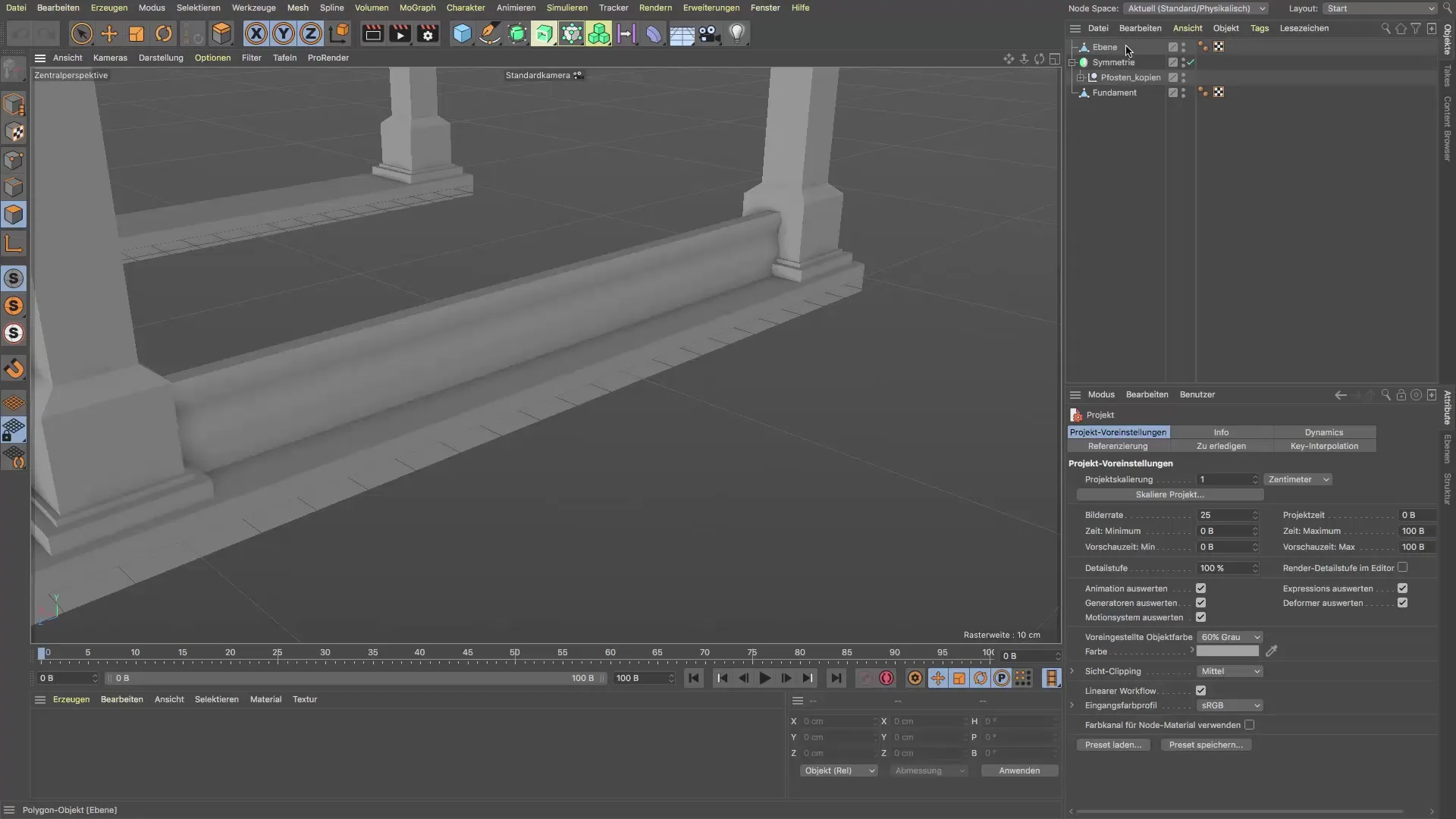Open the Layout dropdown set to Start
Screen dimensions: 1456x819
1380,8
